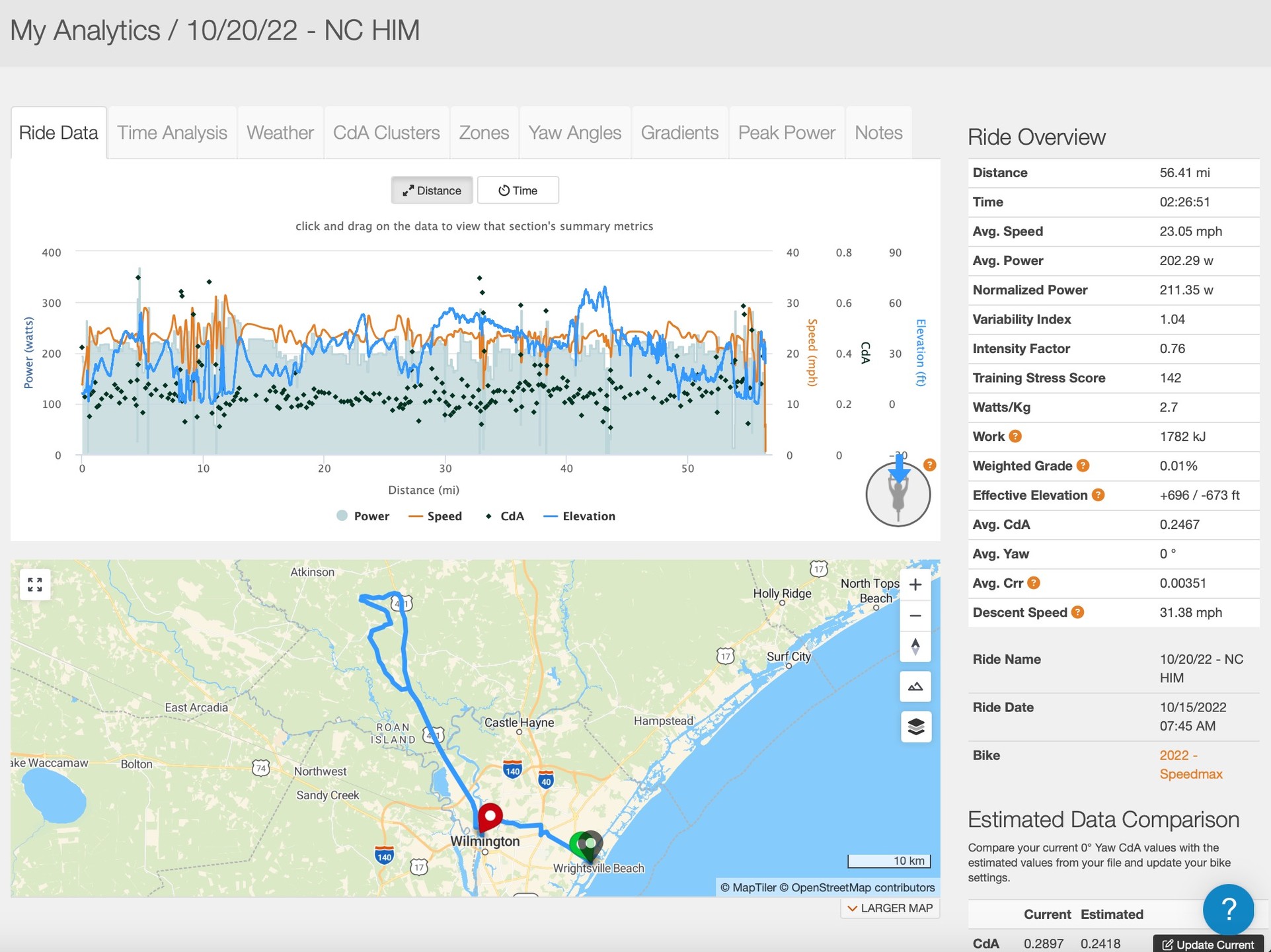Expand the LARGER MAP view
1271x952 pixels.
(890, 908)
